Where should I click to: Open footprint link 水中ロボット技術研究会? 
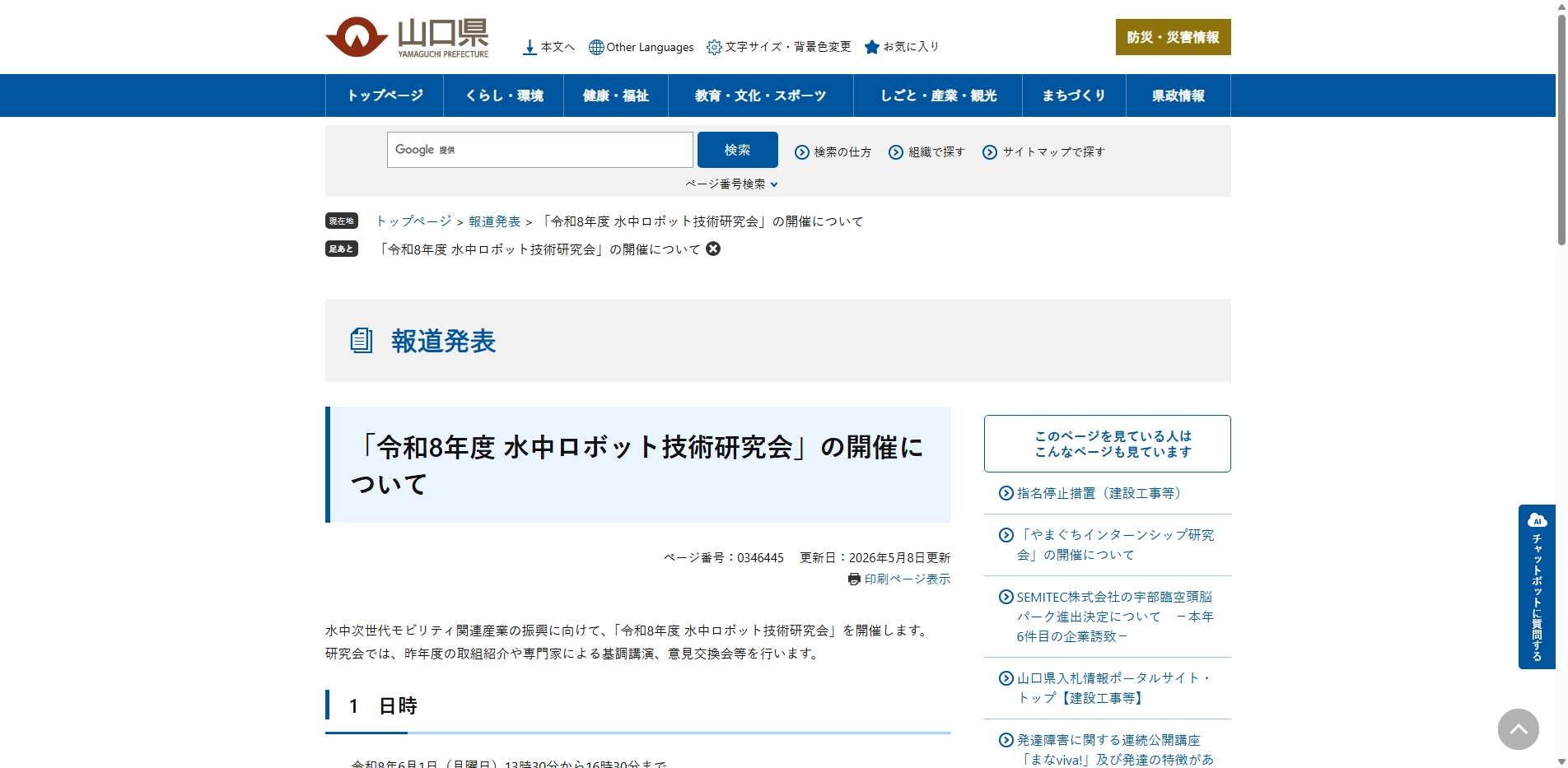pyautogui.click(x=538, y=249)
